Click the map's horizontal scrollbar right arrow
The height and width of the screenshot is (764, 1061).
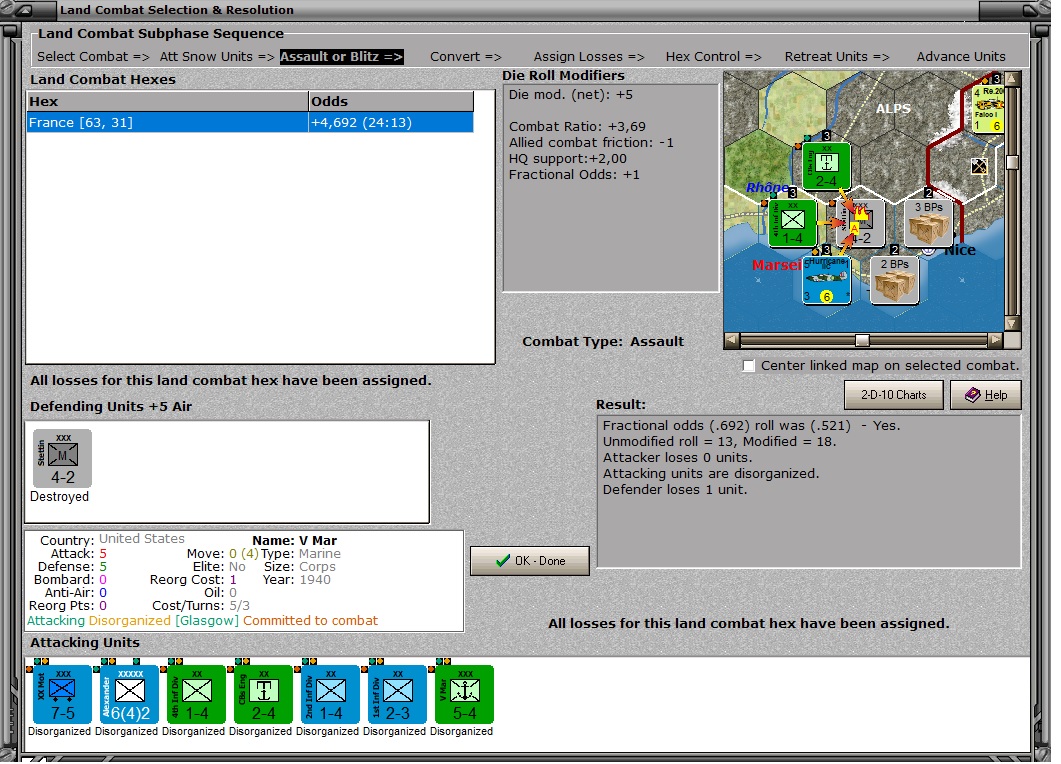(x=995, y=340)
